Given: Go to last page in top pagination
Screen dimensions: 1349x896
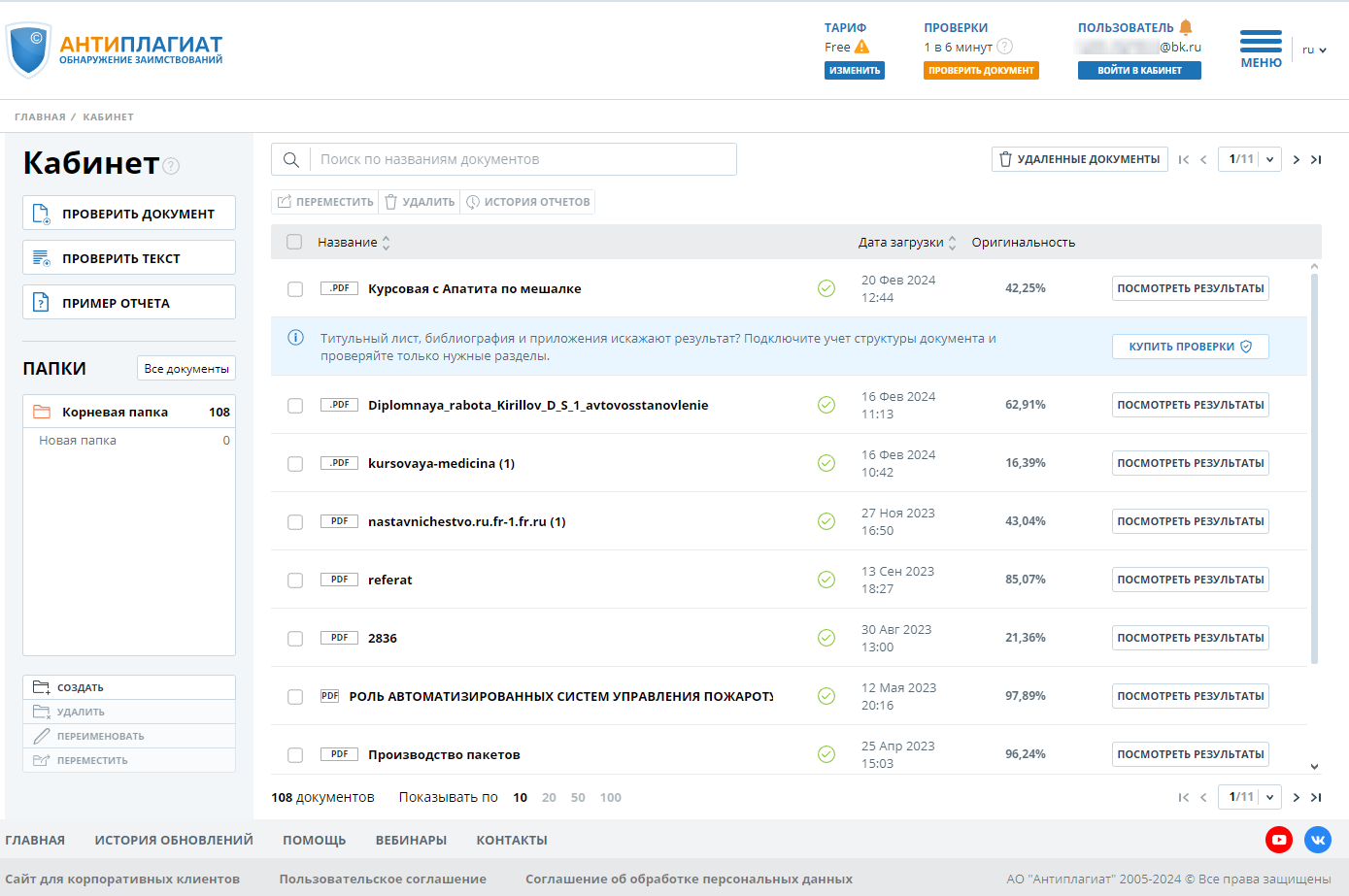Looking at the screenshot, I should click(1316, 159).
